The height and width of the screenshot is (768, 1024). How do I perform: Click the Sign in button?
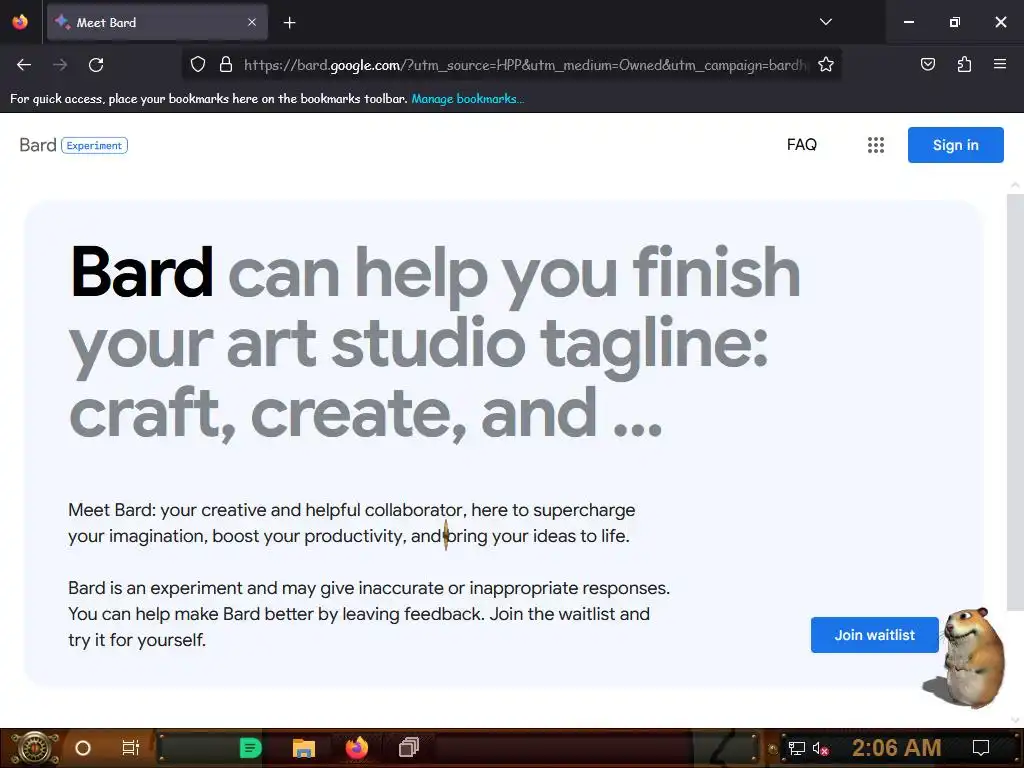(x=955, y=145)
